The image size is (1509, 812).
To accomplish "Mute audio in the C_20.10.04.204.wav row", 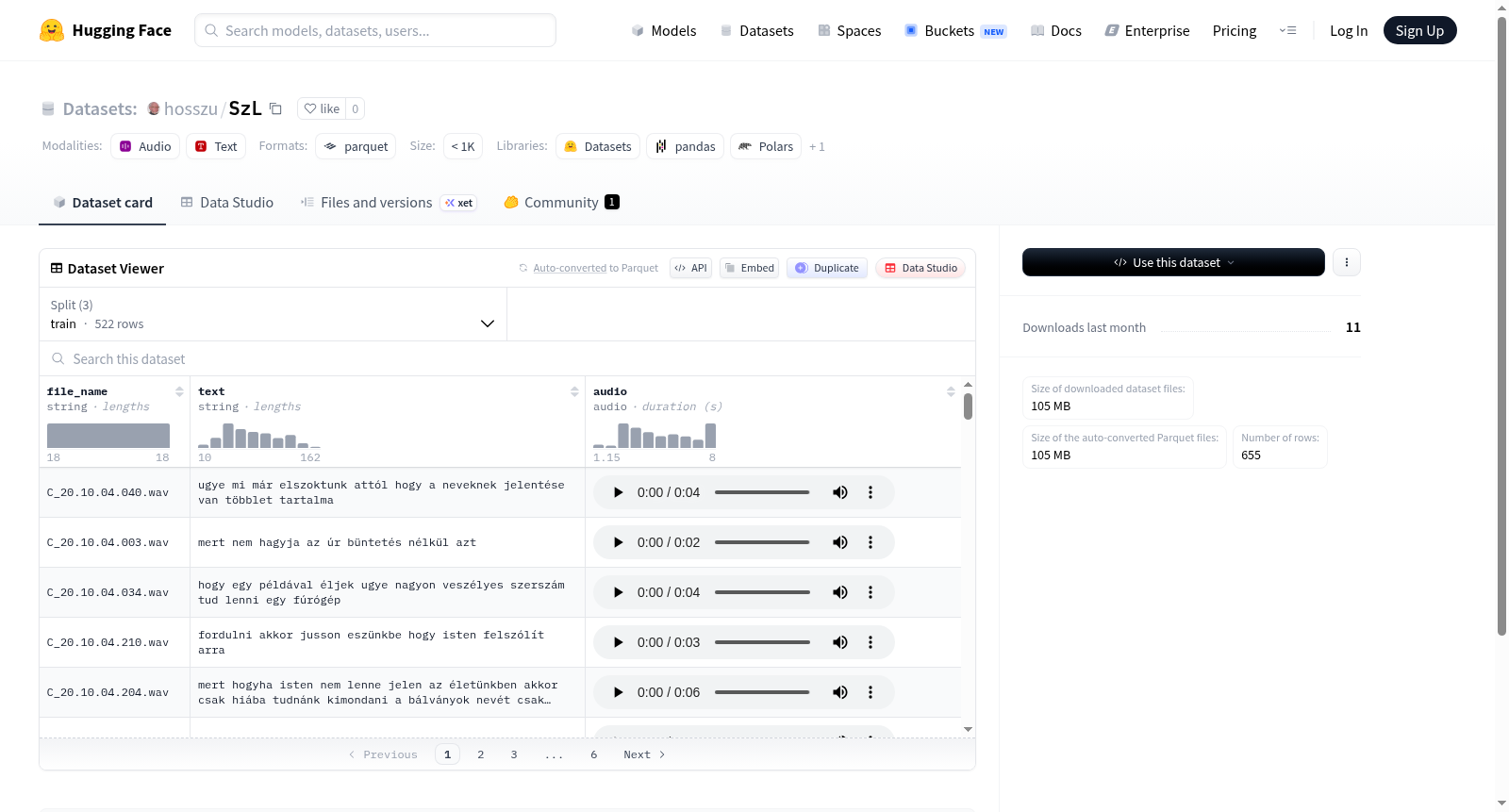I will point(839,692).
